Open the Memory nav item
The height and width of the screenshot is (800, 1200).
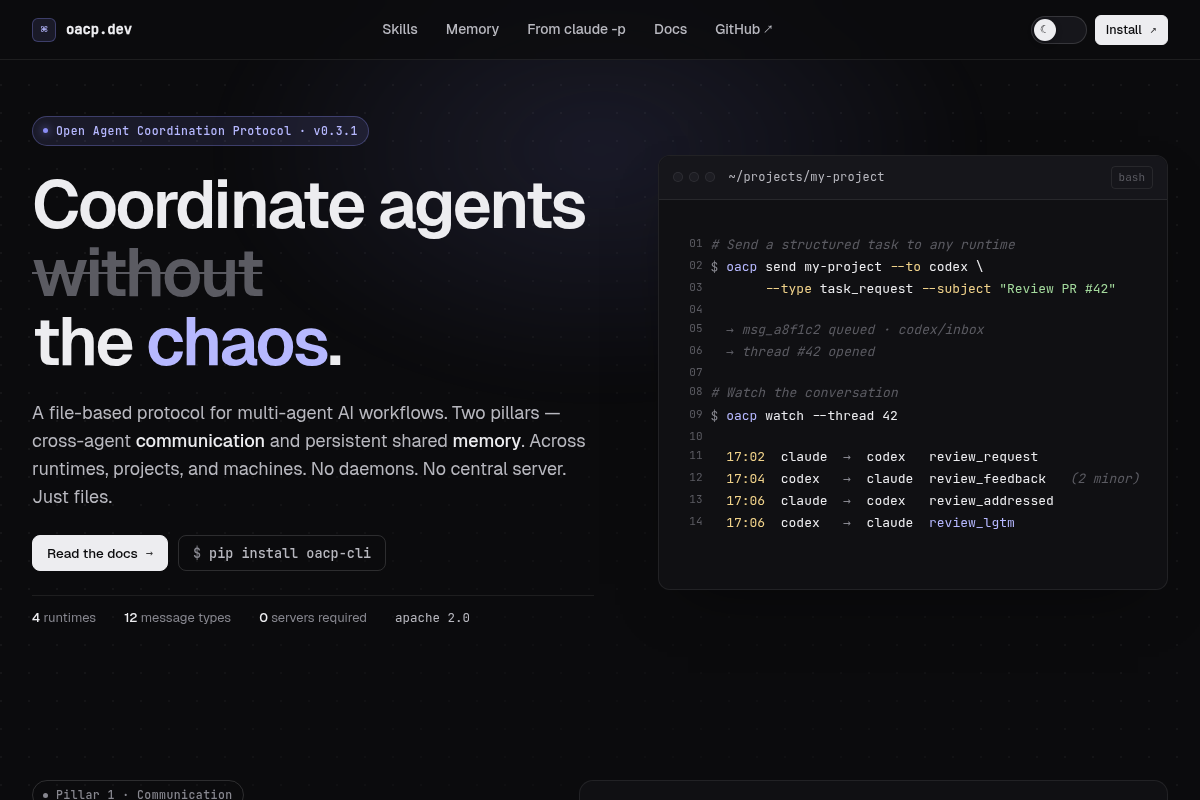472,30
